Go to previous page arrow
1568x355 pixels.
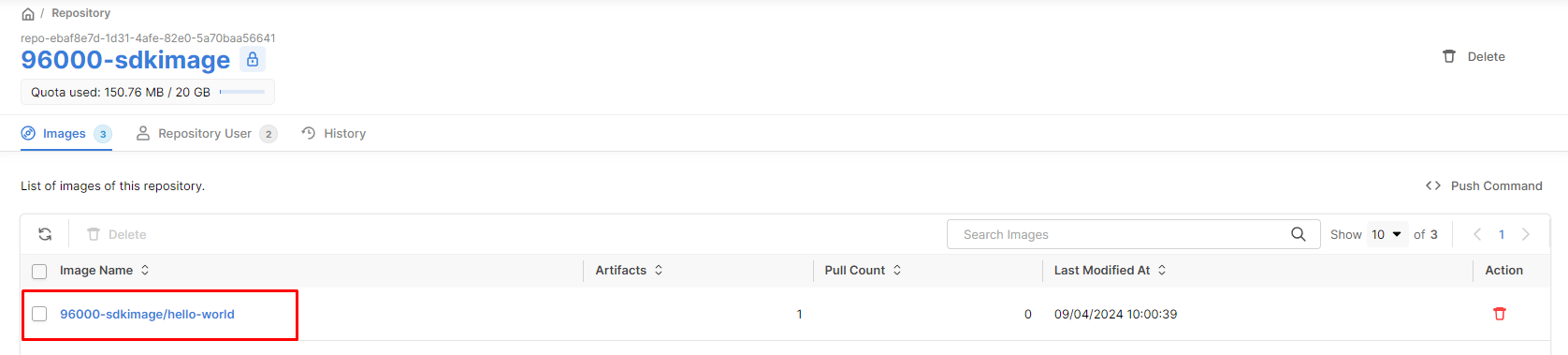(1477, 234)
